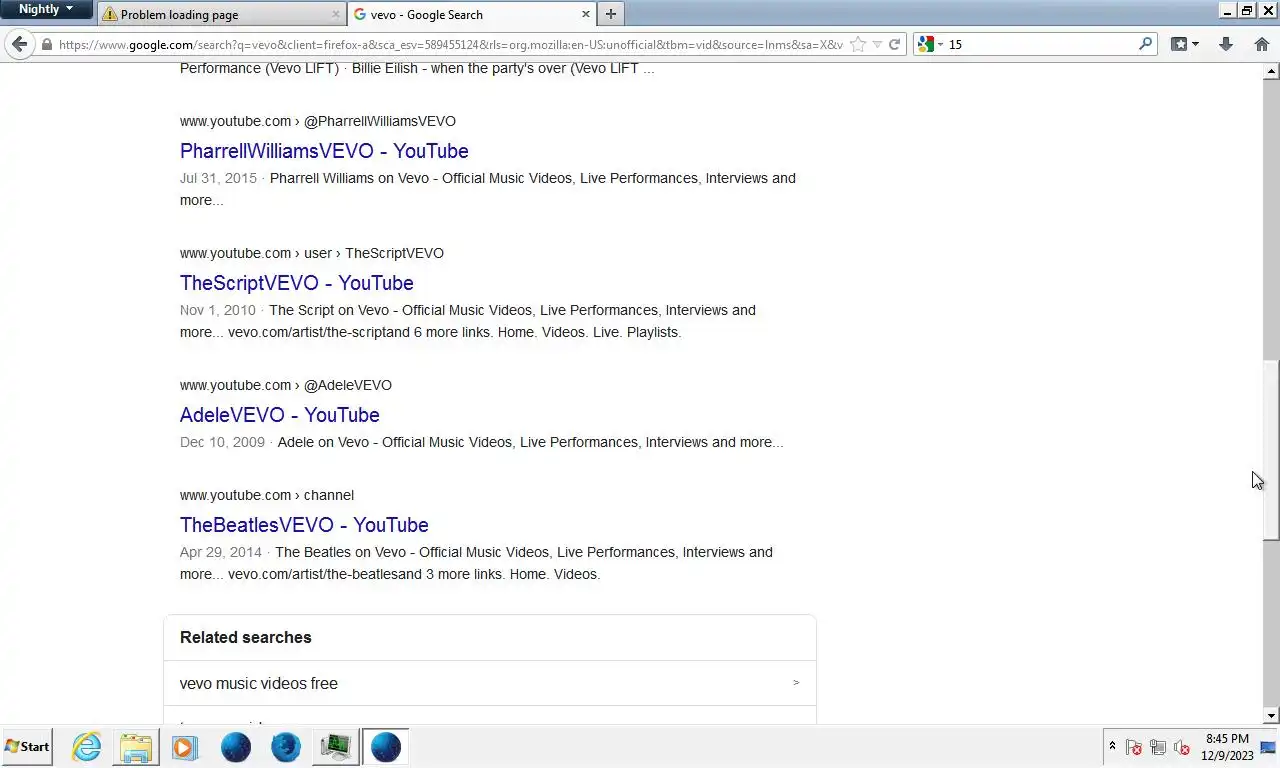Open the Windows Start menu
Image resolution: width=1280 pixels, height=768 pixels.
27,746
